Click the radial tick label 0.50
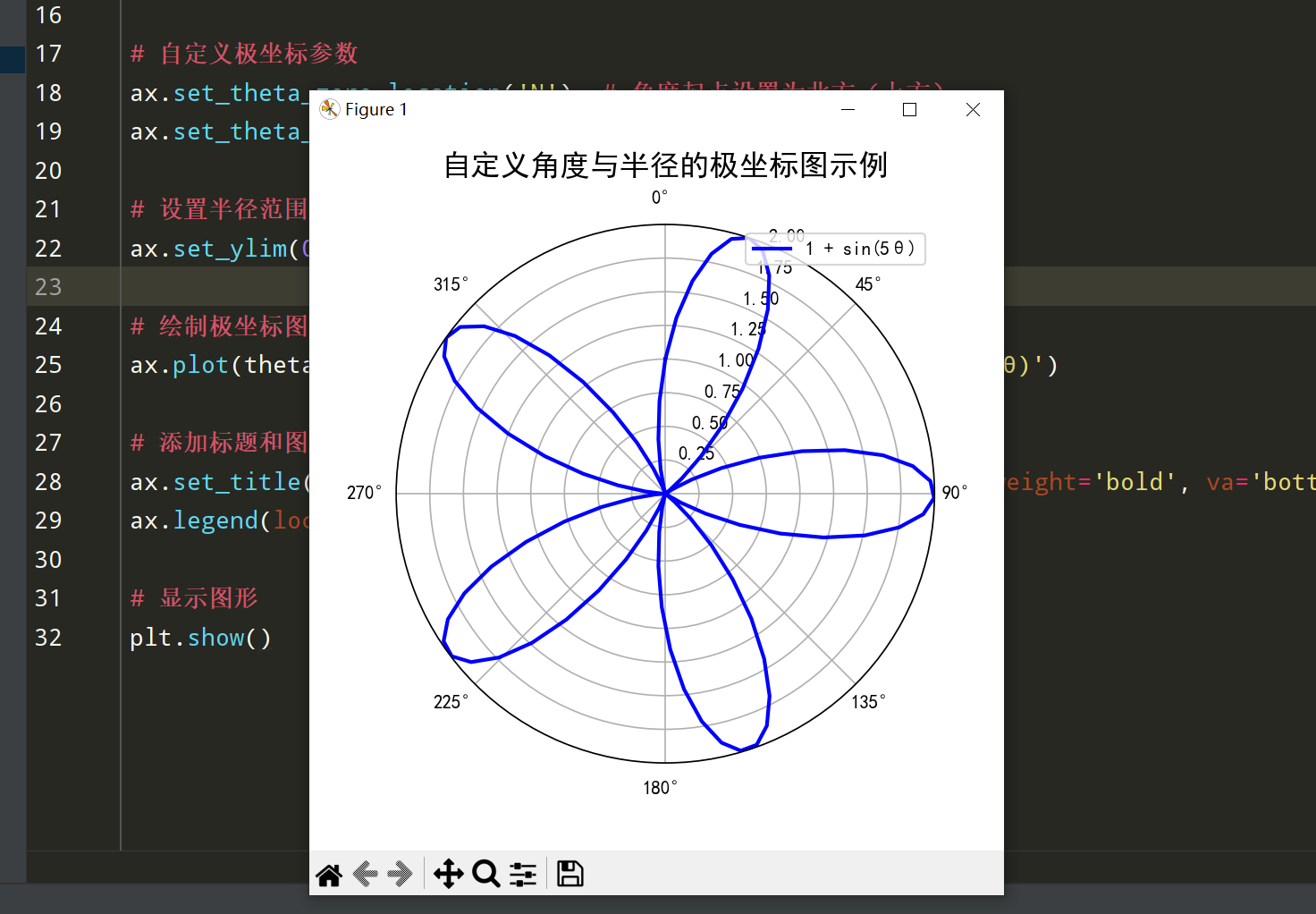The height and width of the screenshot is (914, 1316). [710, 422]
